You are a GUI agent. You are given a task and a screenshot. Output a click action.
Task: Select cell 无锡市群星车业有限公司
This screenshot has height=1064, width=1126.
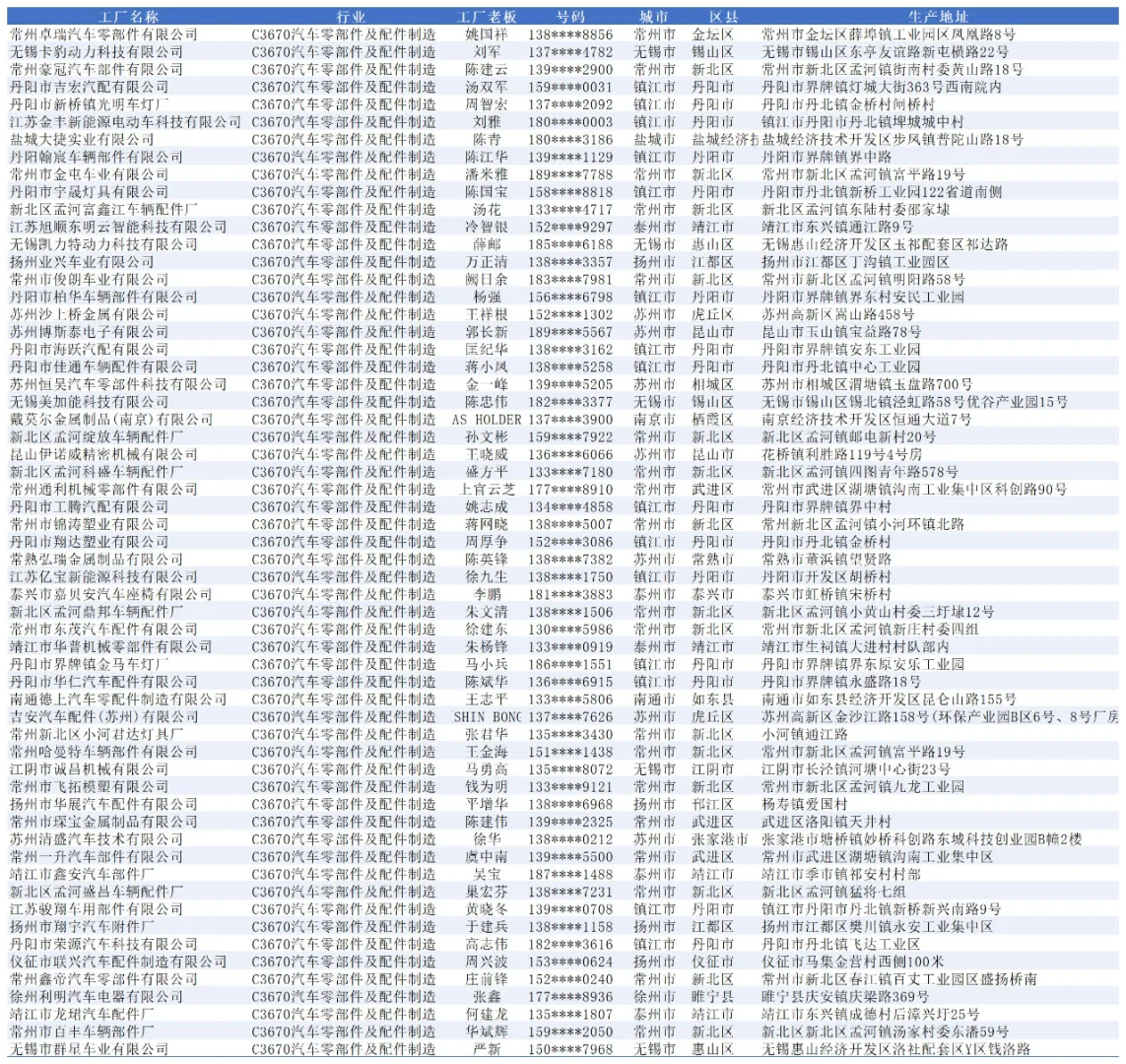(89, 1049)
